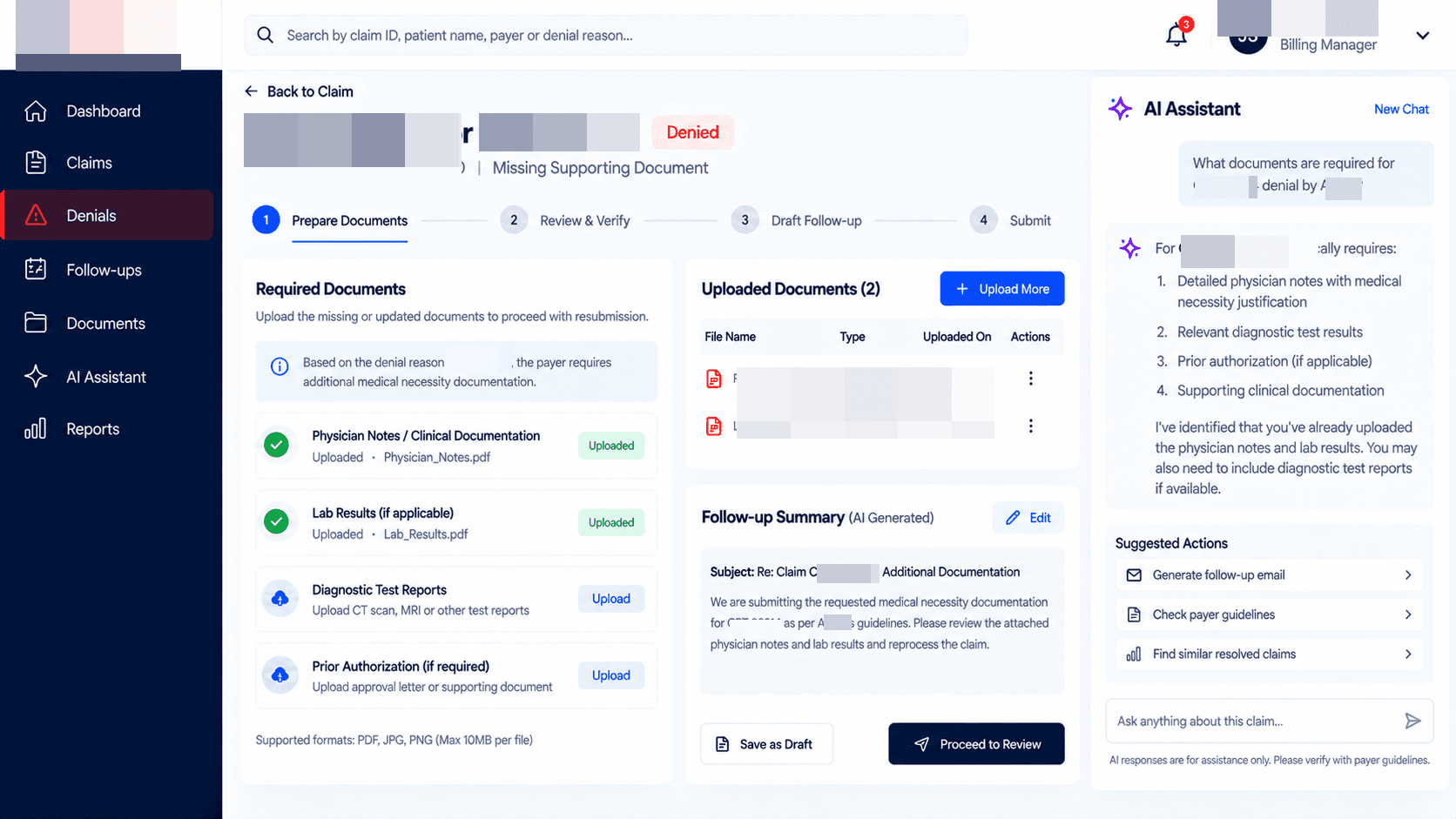Click the Denied status badge

[x=693, y=132]
